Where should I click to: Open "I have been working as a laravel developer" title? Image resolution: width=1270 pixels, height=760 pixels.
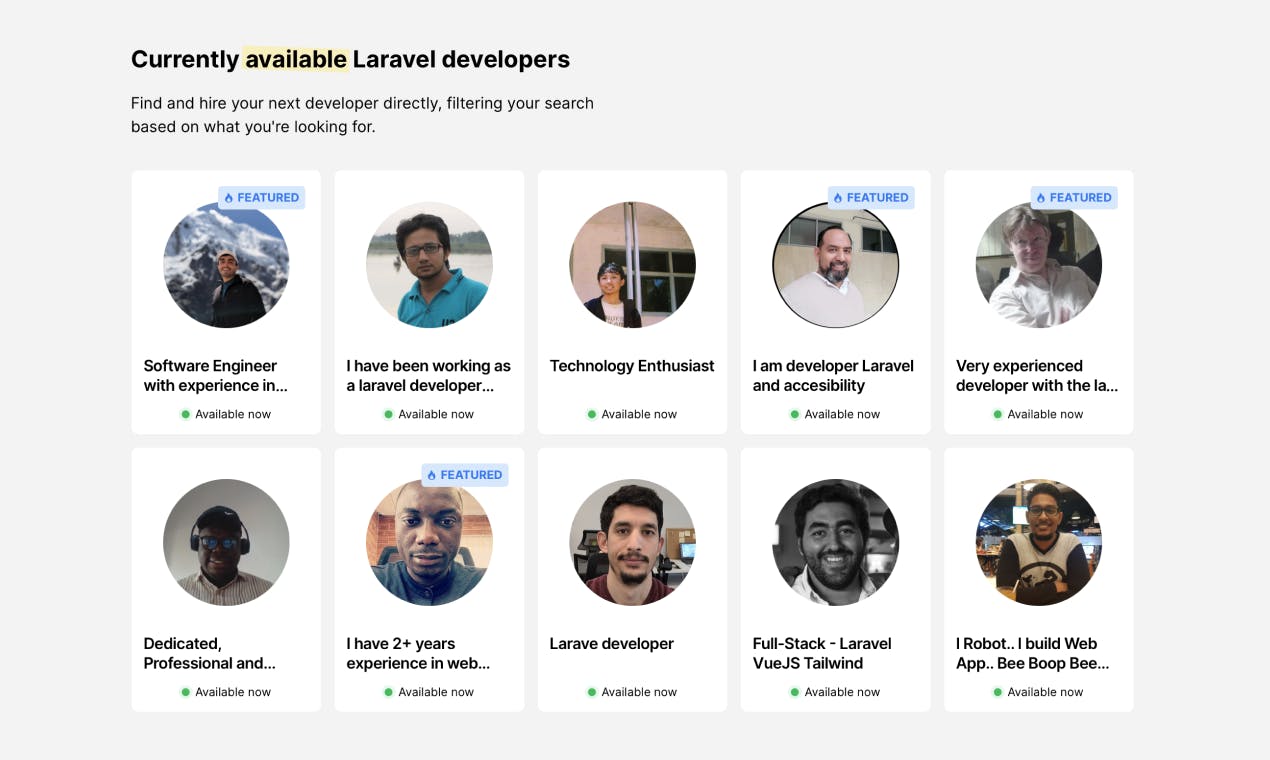(x=429, y=376)
